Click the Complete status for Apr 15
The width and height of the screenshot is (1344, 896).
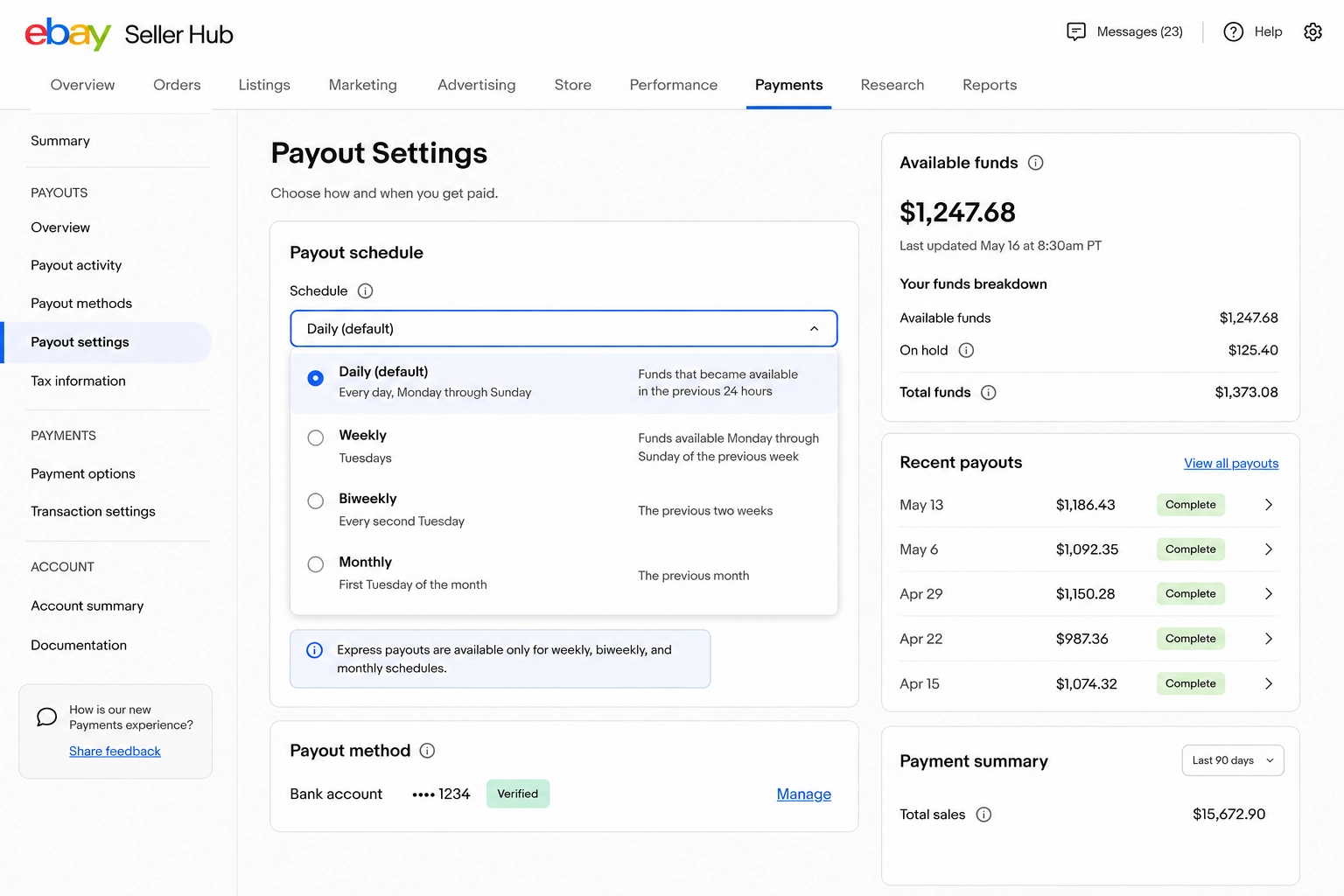pos(1191,683)
